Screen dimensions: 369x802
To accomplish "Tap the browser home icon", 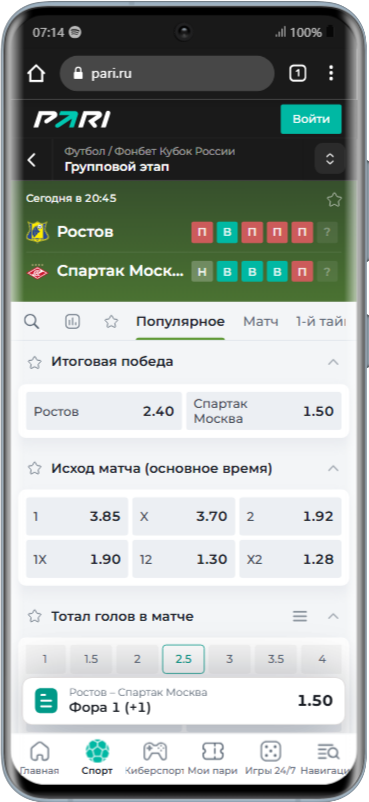I will click(x=36, y=74).
